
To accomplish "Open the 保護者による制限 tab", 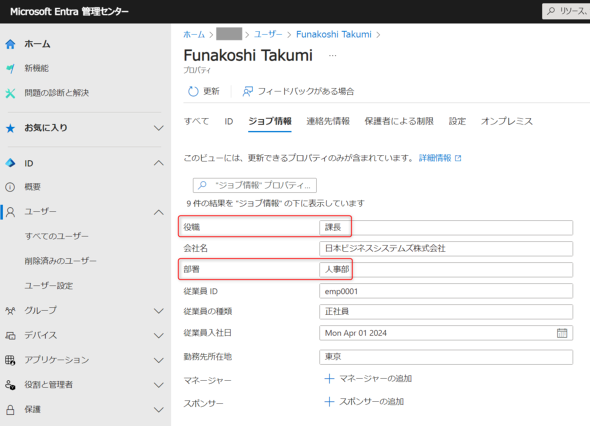I will tap(399, 122).
